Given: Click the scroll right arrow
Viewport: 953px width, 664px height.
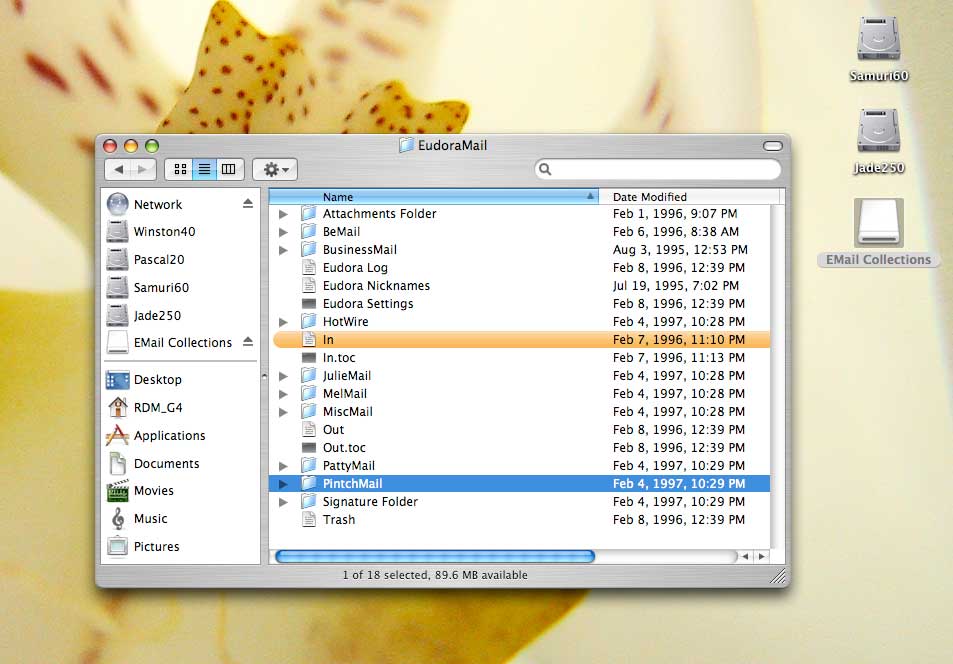Looking at the screenshot, I should pyautogui.click(x=762, y=556).
